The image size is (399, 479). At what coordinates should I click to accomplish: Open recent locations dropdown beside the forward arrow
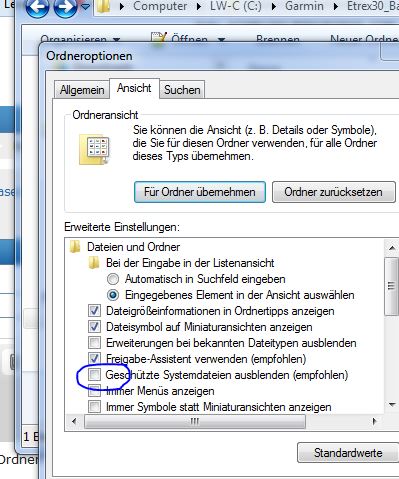[x=86, y=7]
